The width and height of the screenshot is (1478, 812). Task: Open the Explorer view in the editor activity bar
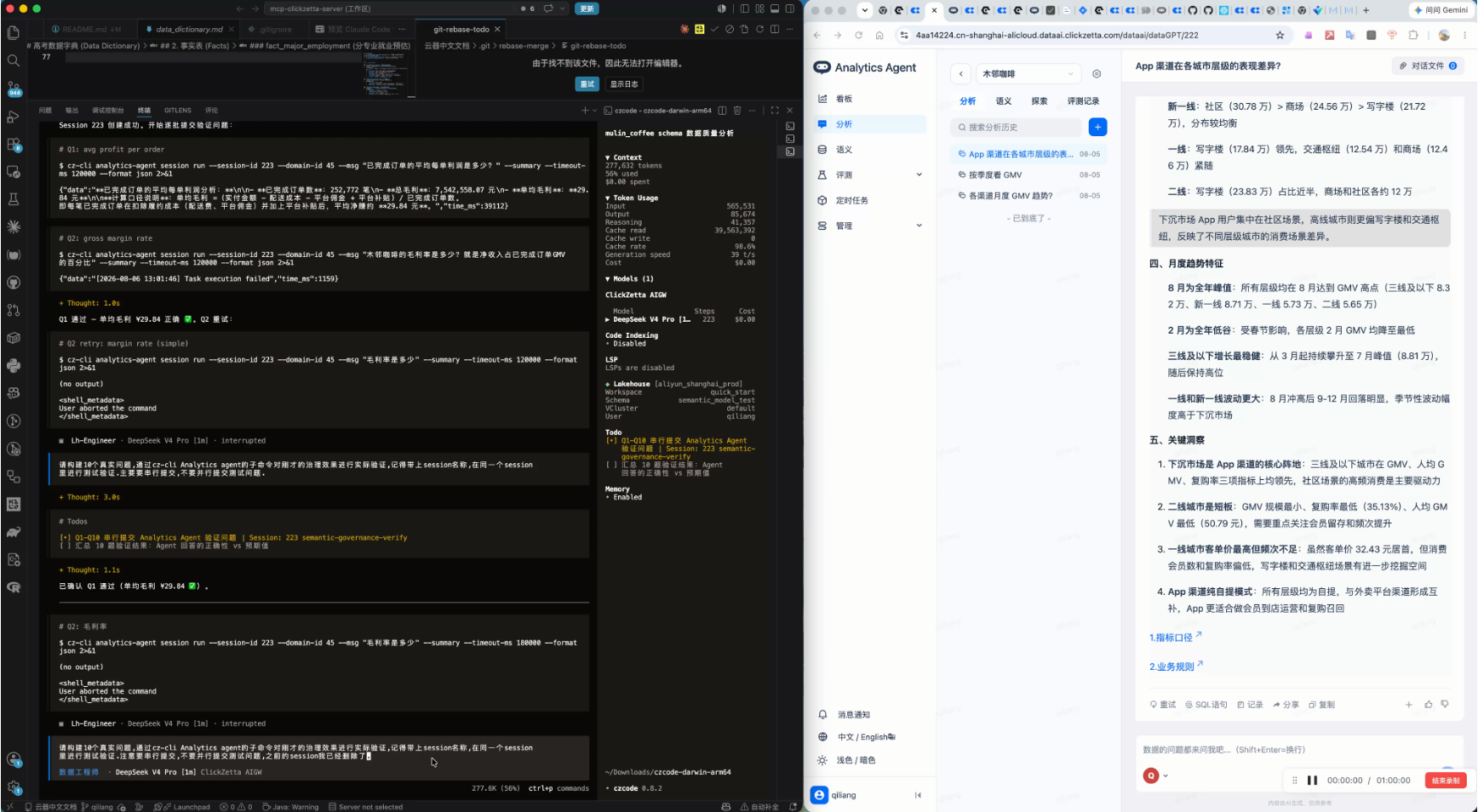tap(14, 33)
